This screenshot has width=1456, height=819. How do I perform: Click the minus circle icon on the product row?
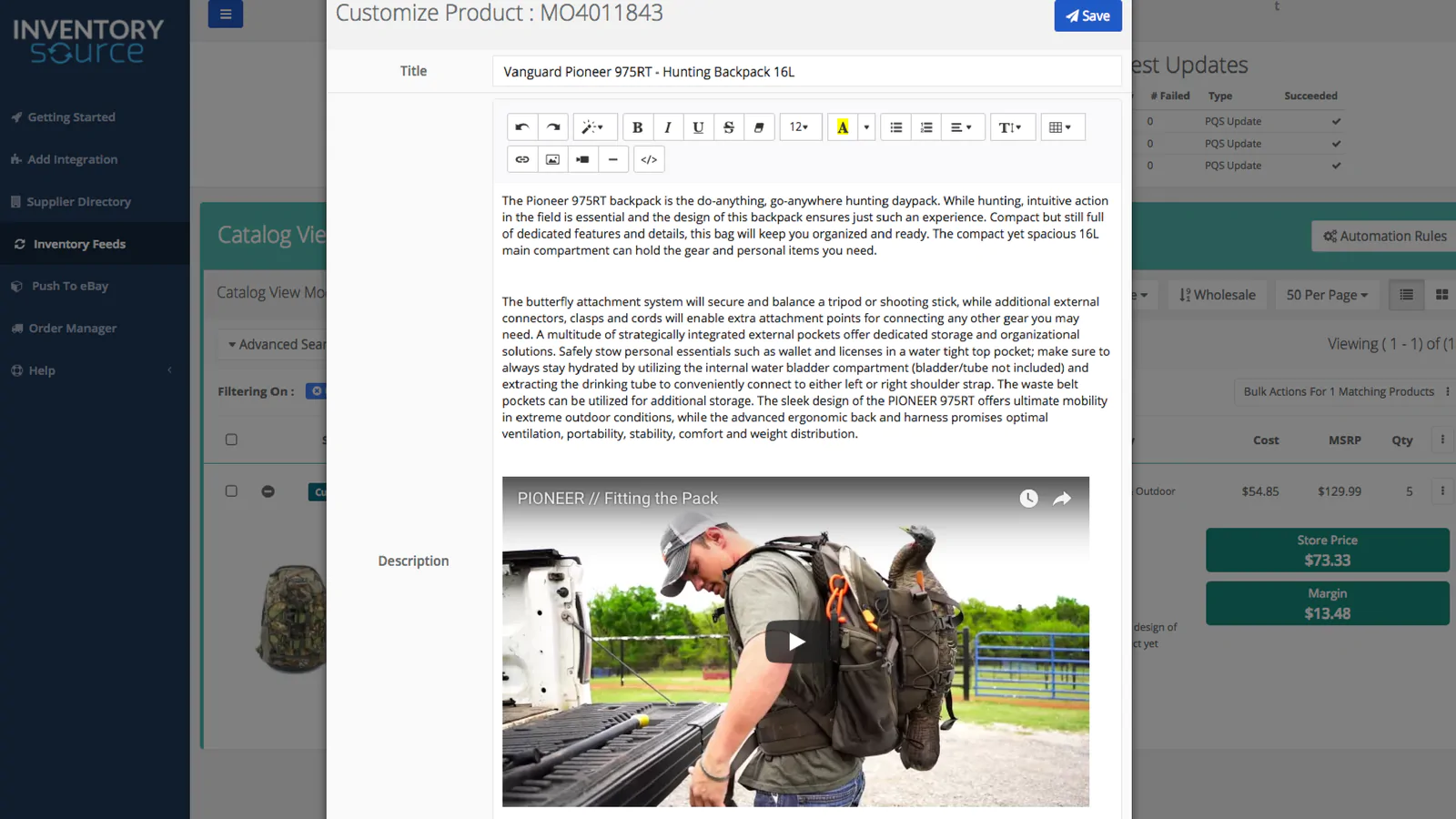[268, 491]
